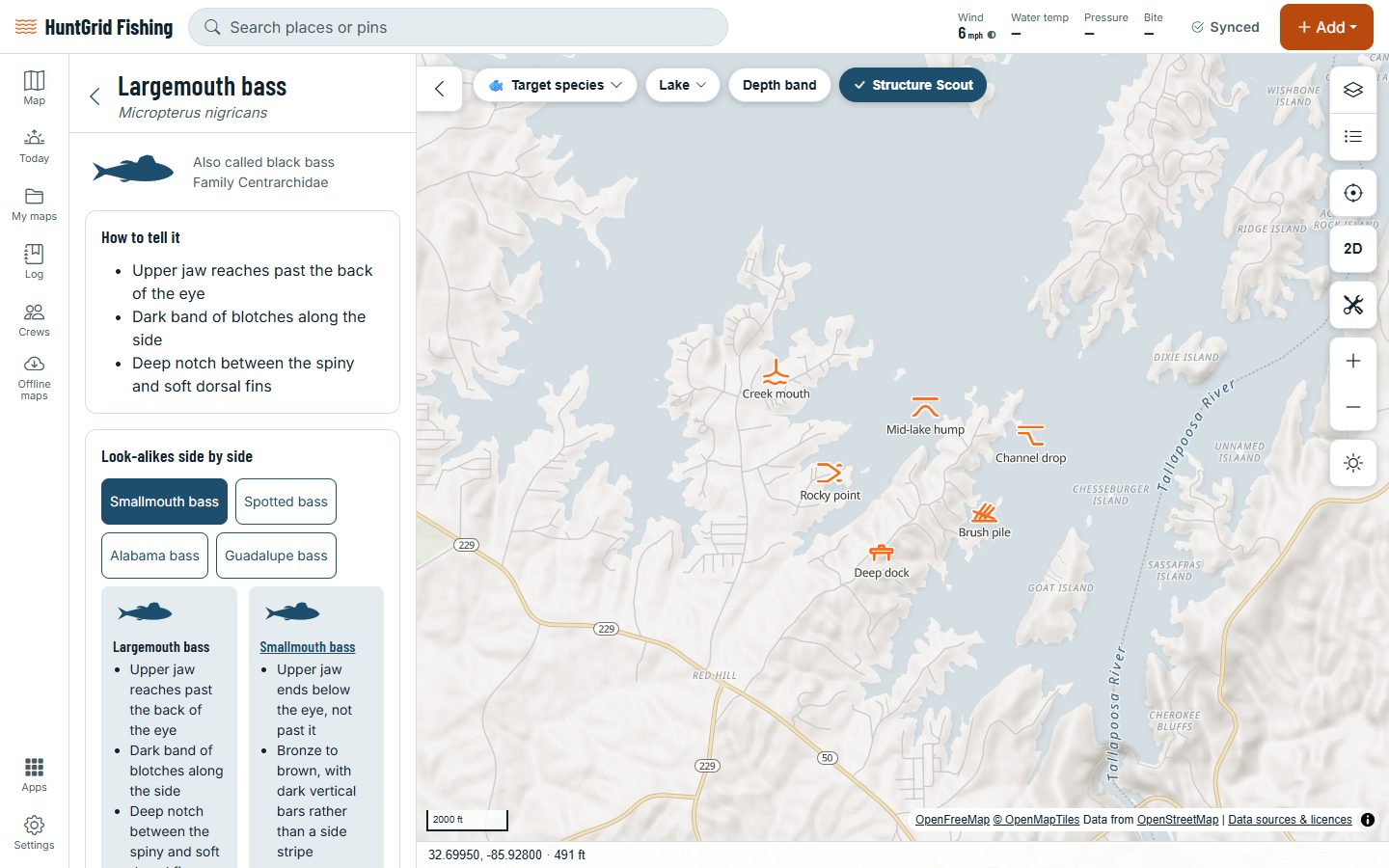Open Data sources & licences link
This screenshot has width=1389, height=868.
[1290, 820]
